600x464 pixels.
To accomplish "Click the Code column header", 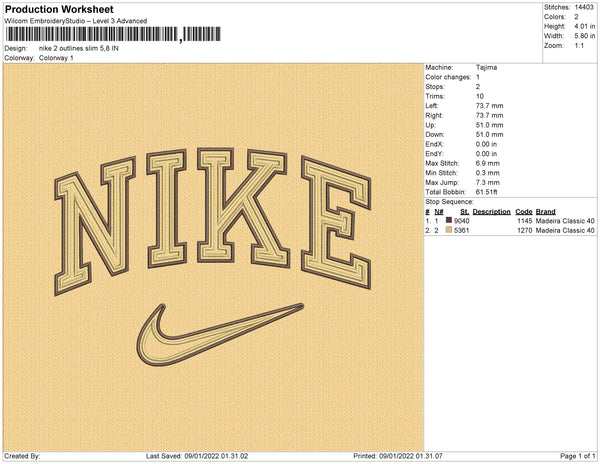I will pyautogui.click(x=524, y=212).
